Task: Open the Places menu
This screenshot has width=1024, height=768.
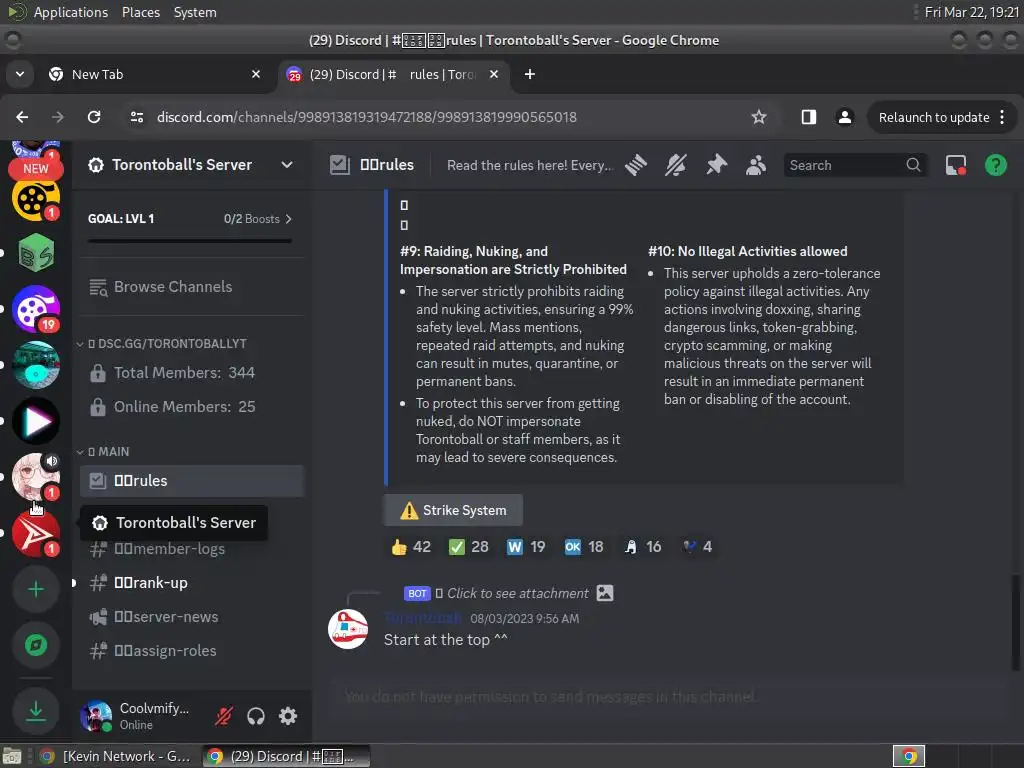Action: [140, 12]
